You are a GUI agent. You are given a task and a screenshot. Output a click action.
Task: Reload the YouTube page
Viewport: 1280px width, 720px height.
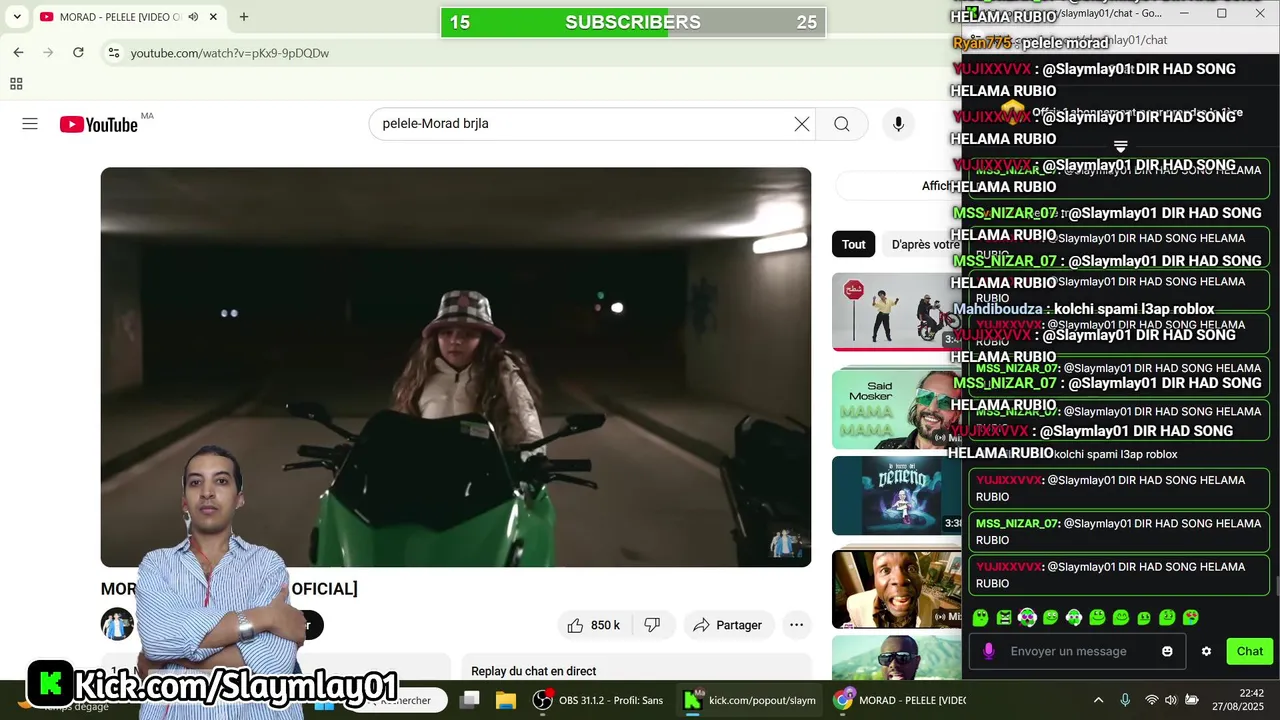coord(78,52)
